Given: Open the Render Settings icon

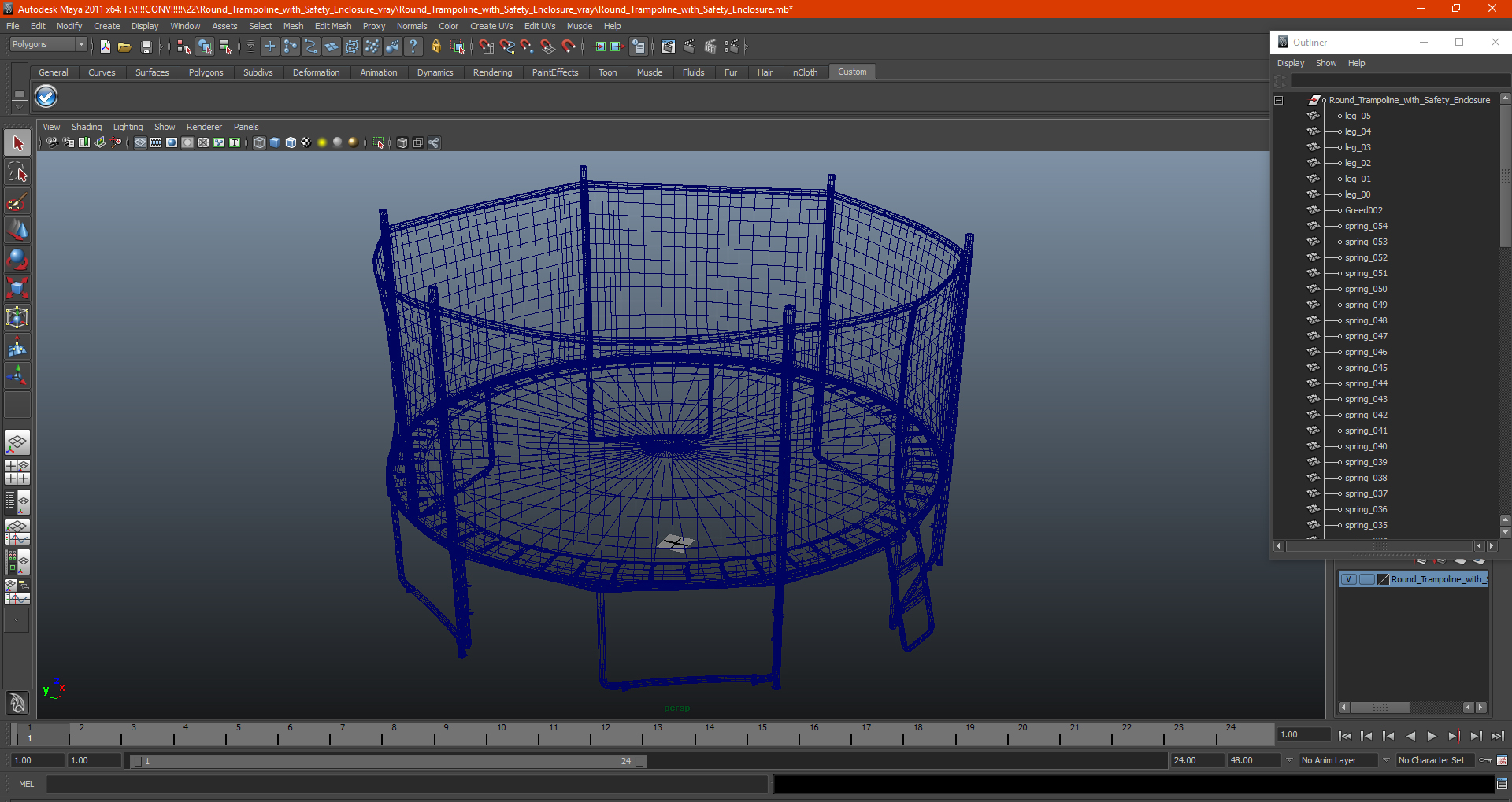Looking at the screenshot, I should coord(731,46).
